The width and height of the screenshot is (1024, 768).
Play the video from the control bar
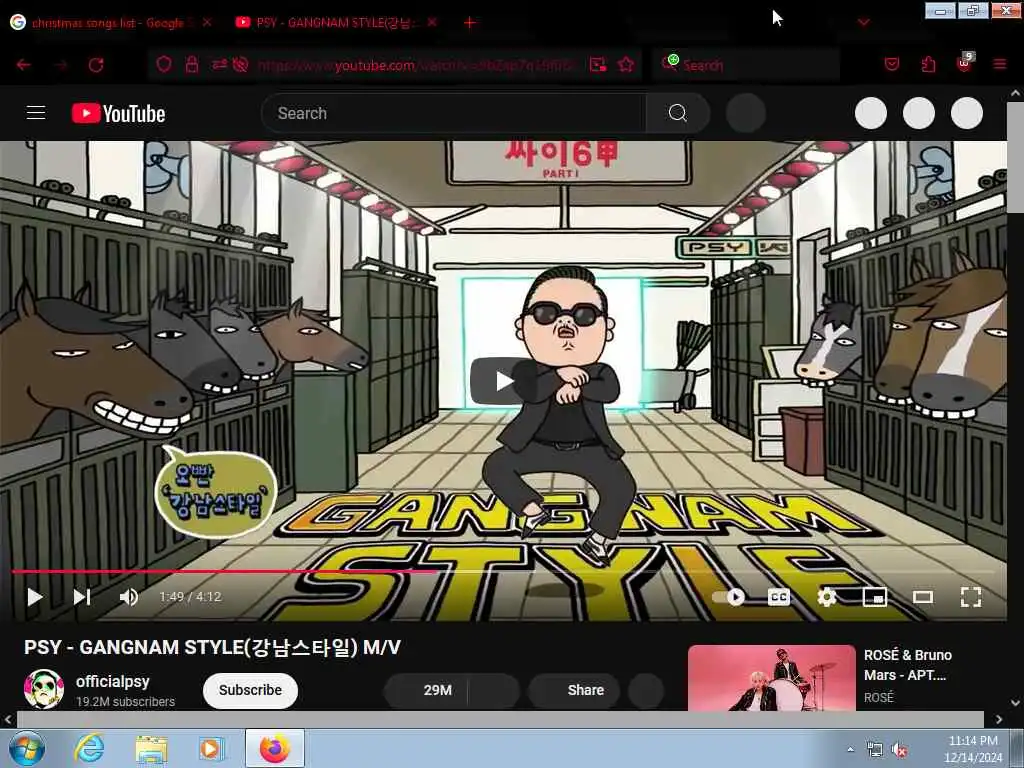35,597
